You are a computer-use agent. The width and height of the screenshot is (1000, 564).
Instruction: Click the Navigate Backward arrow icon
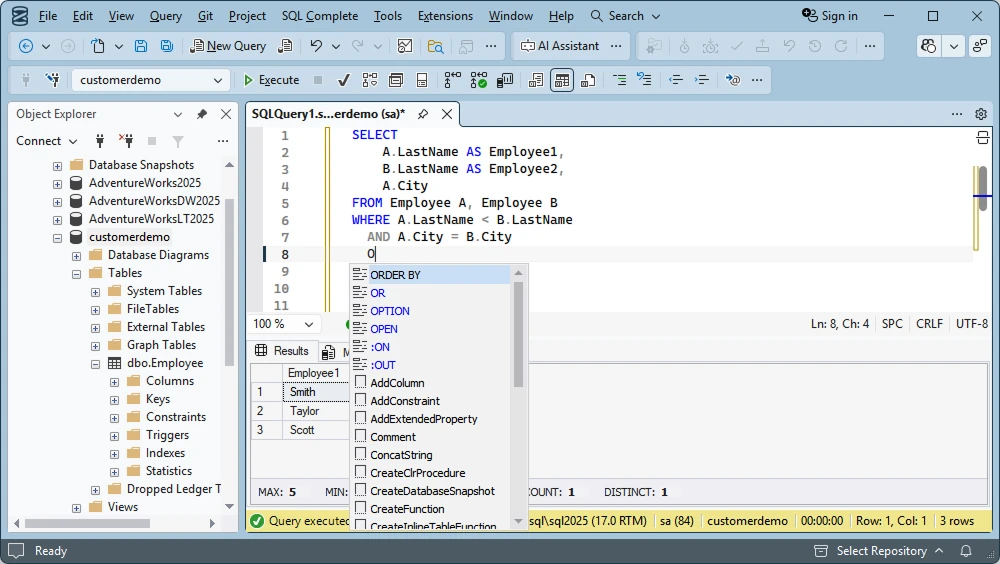pyautogui.click(x=26, y=46)
